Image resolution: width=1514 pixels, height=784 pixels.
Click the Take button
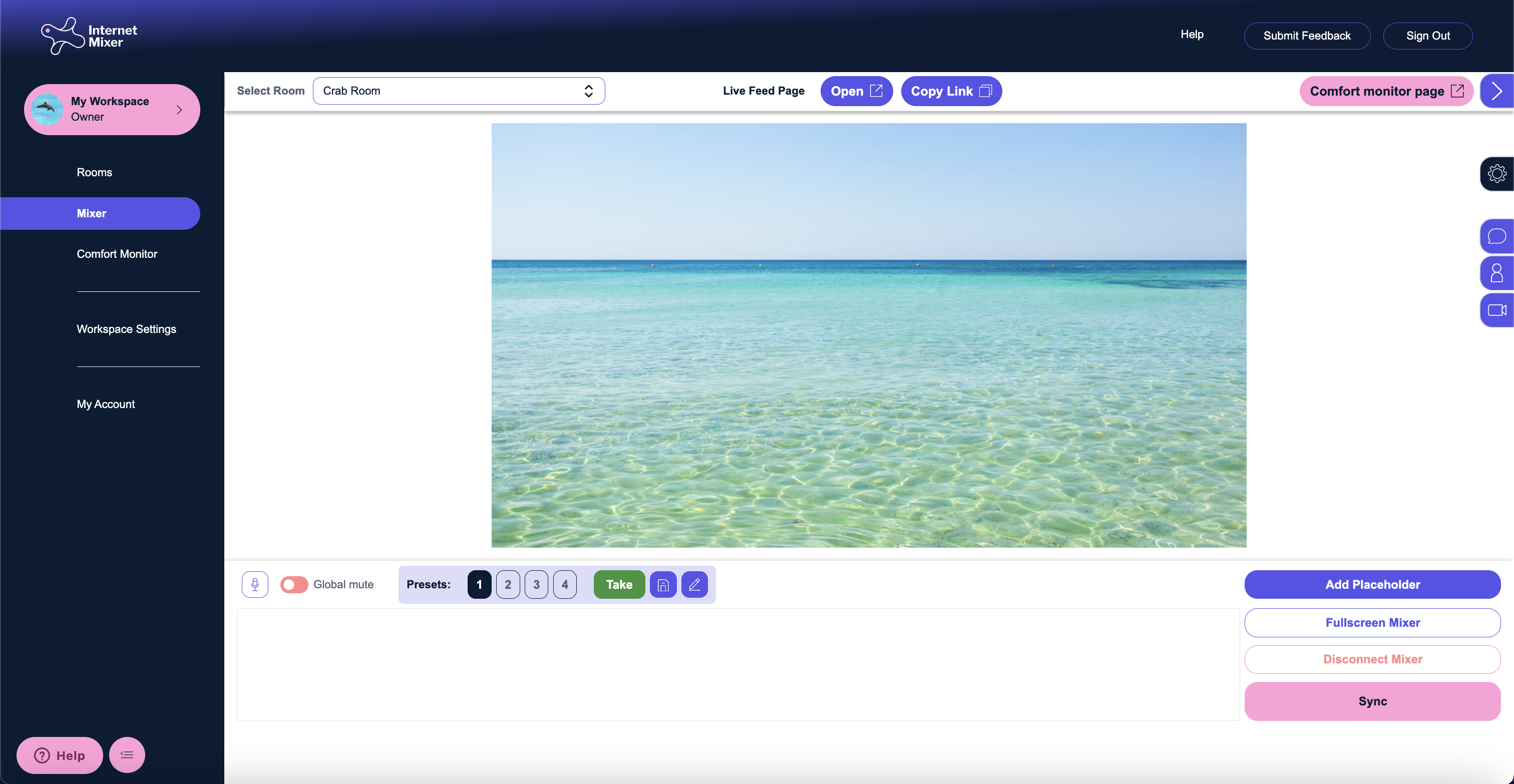point(618,584)
